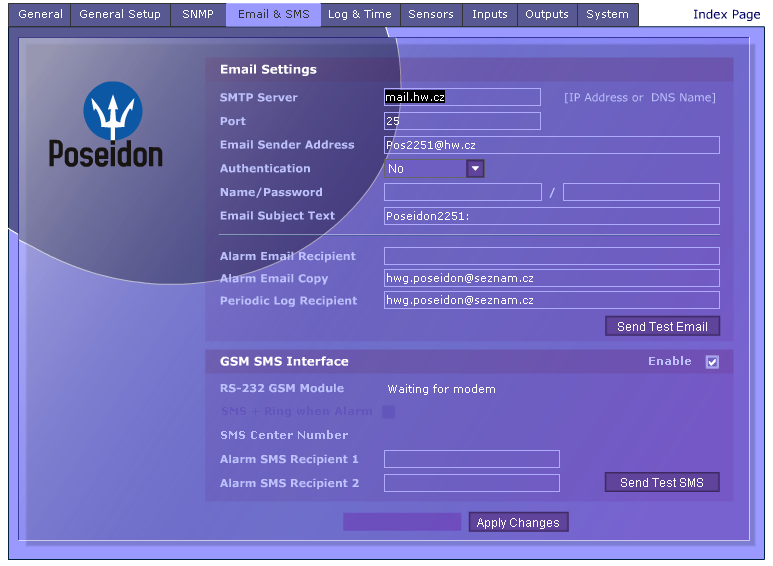
Task: Click the authentication Password field
Action: pos(641,192)
